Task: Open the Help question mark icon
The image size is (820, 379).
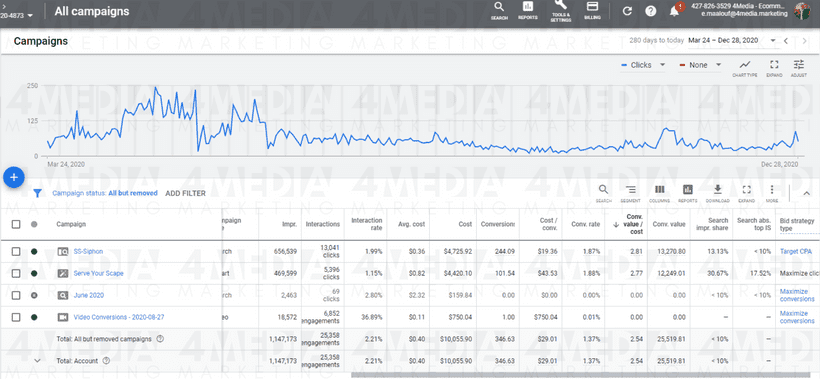Action: [x=651, y=11]
